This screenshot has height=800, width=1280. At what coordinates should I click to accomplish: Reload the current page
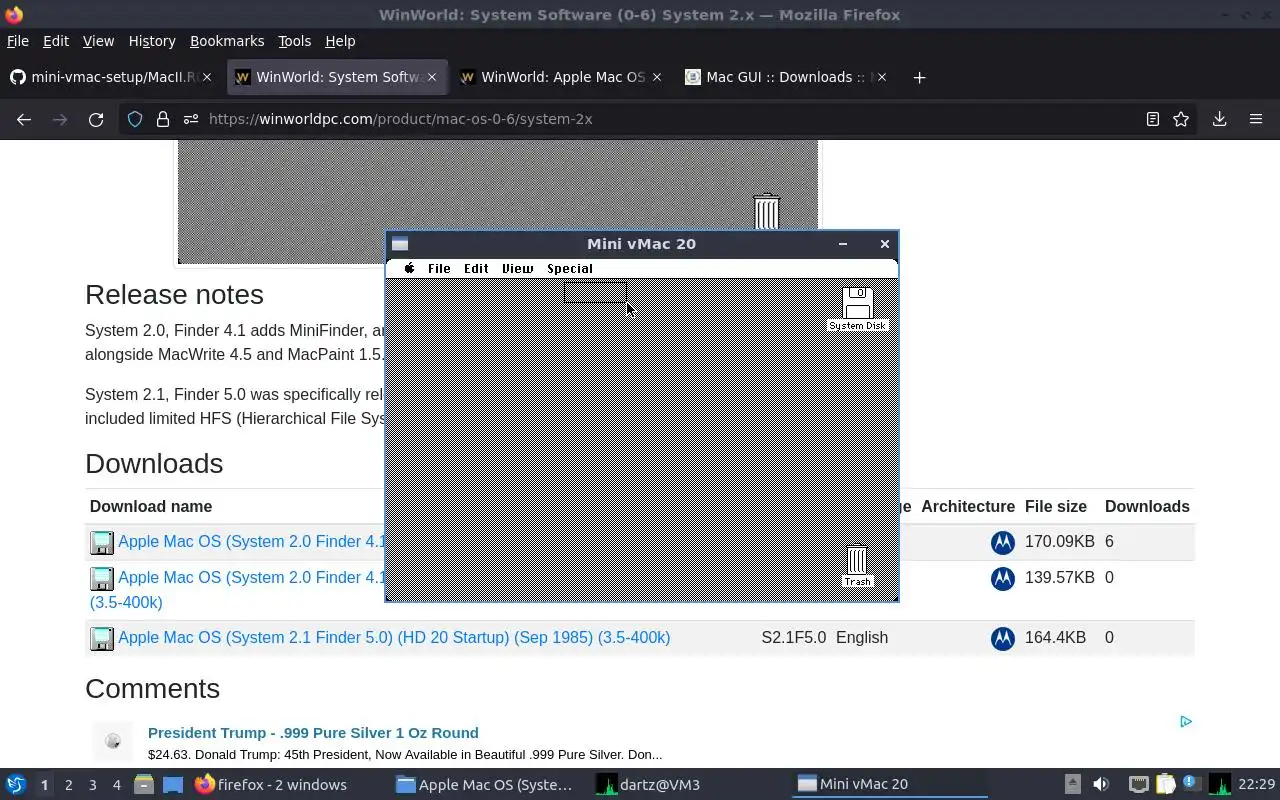tap(96, 119)
